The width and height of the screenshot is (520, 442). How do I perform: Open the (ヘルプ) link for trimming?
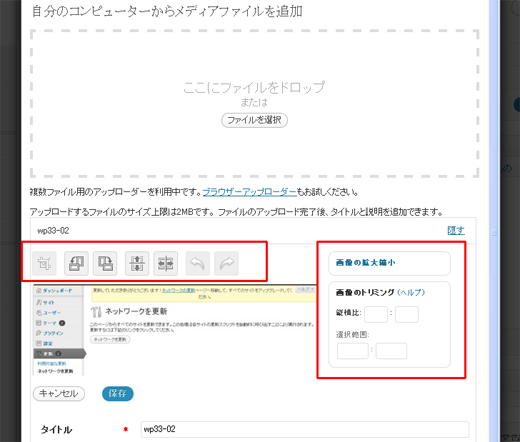click(x=411, y=292)
